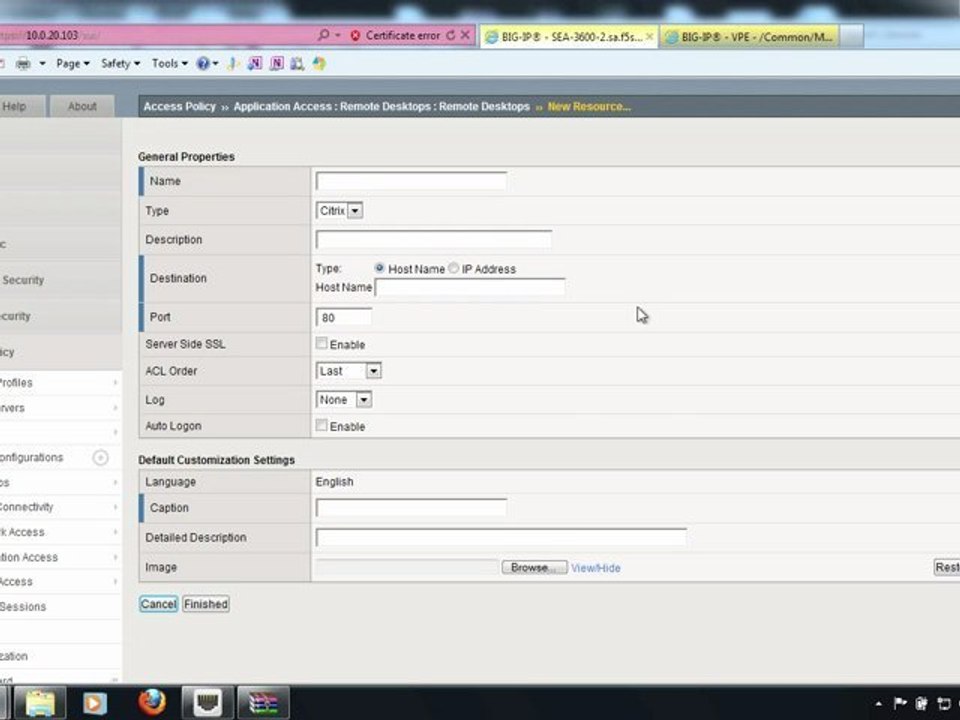Switch to the BIG-IP SEA-3600 browser tab
Screen dimensions: 960x720
click(569, 37)
